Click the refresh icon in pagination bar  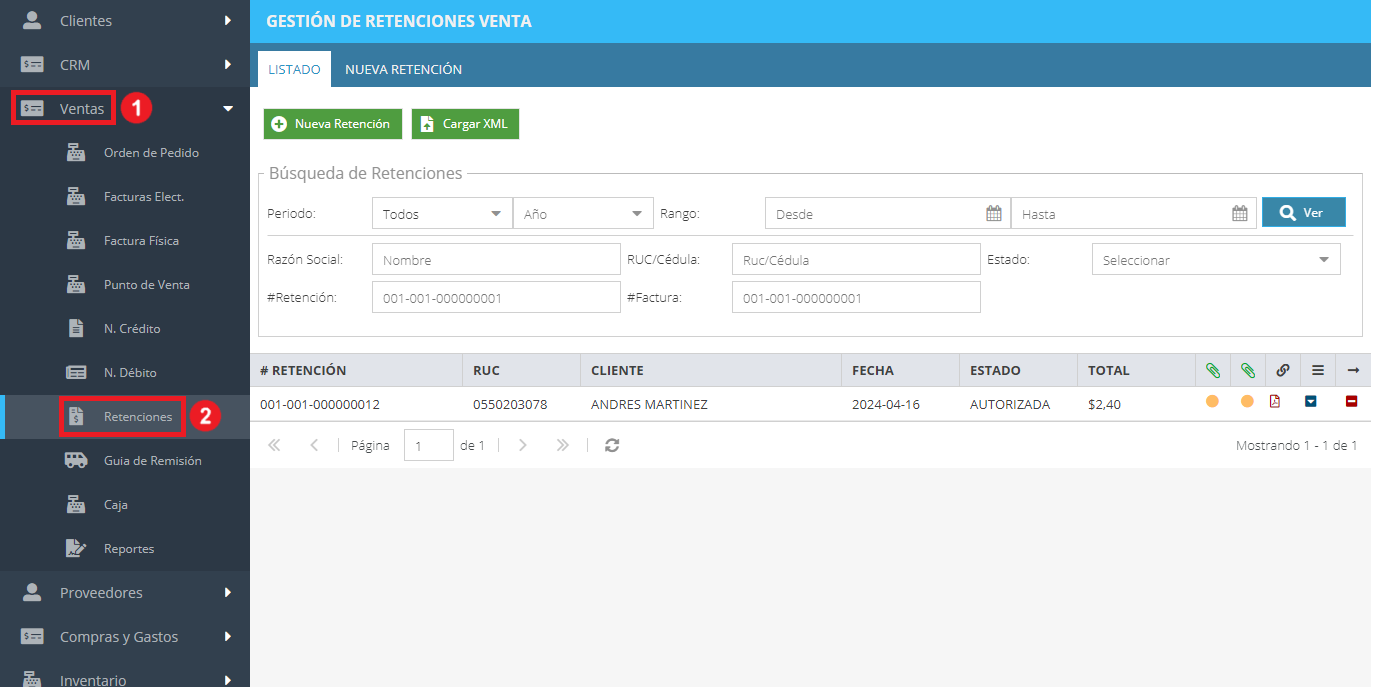coord(612,445)
